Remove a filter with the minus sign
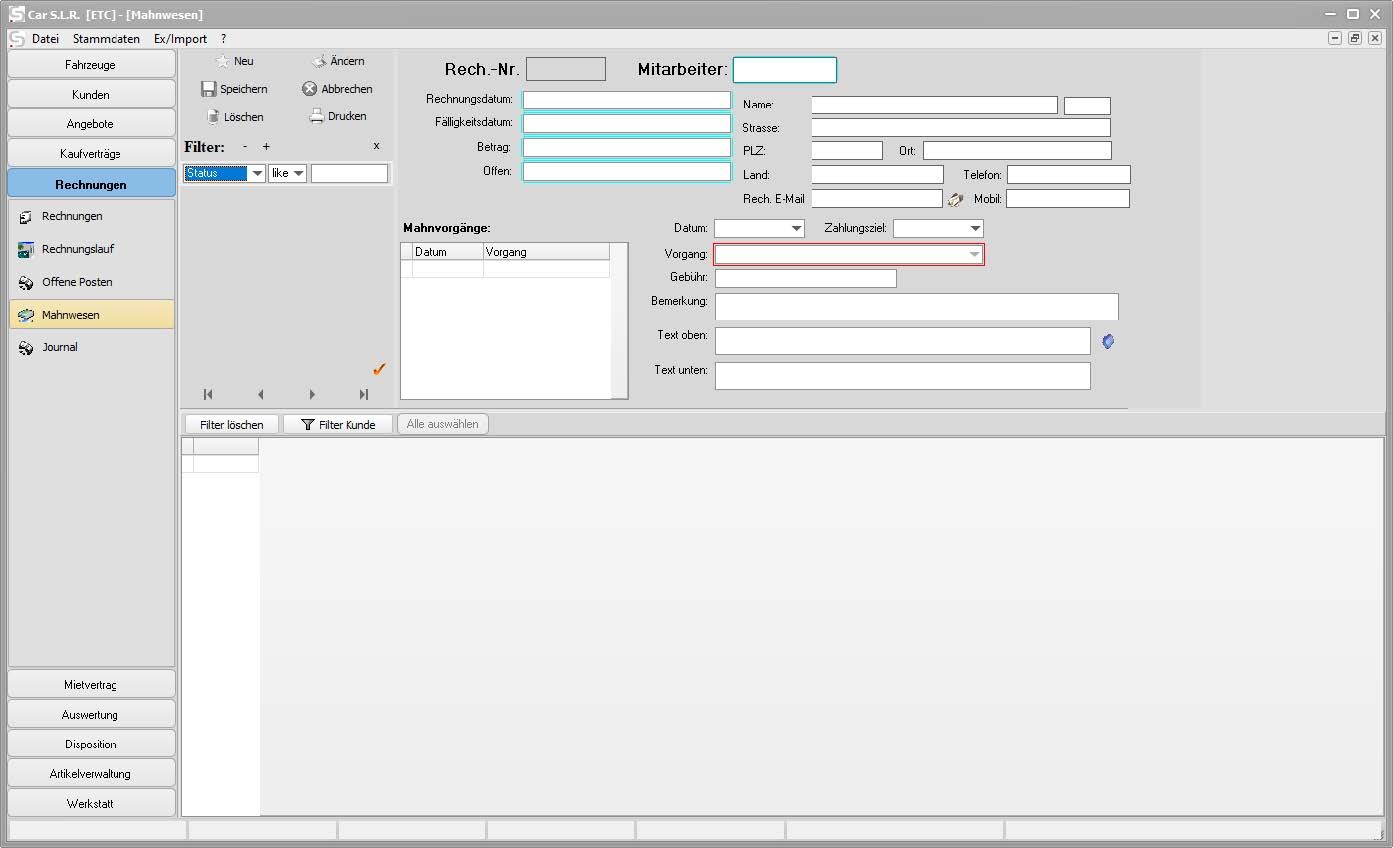The image size is (1393, 848). coord(245,146)
